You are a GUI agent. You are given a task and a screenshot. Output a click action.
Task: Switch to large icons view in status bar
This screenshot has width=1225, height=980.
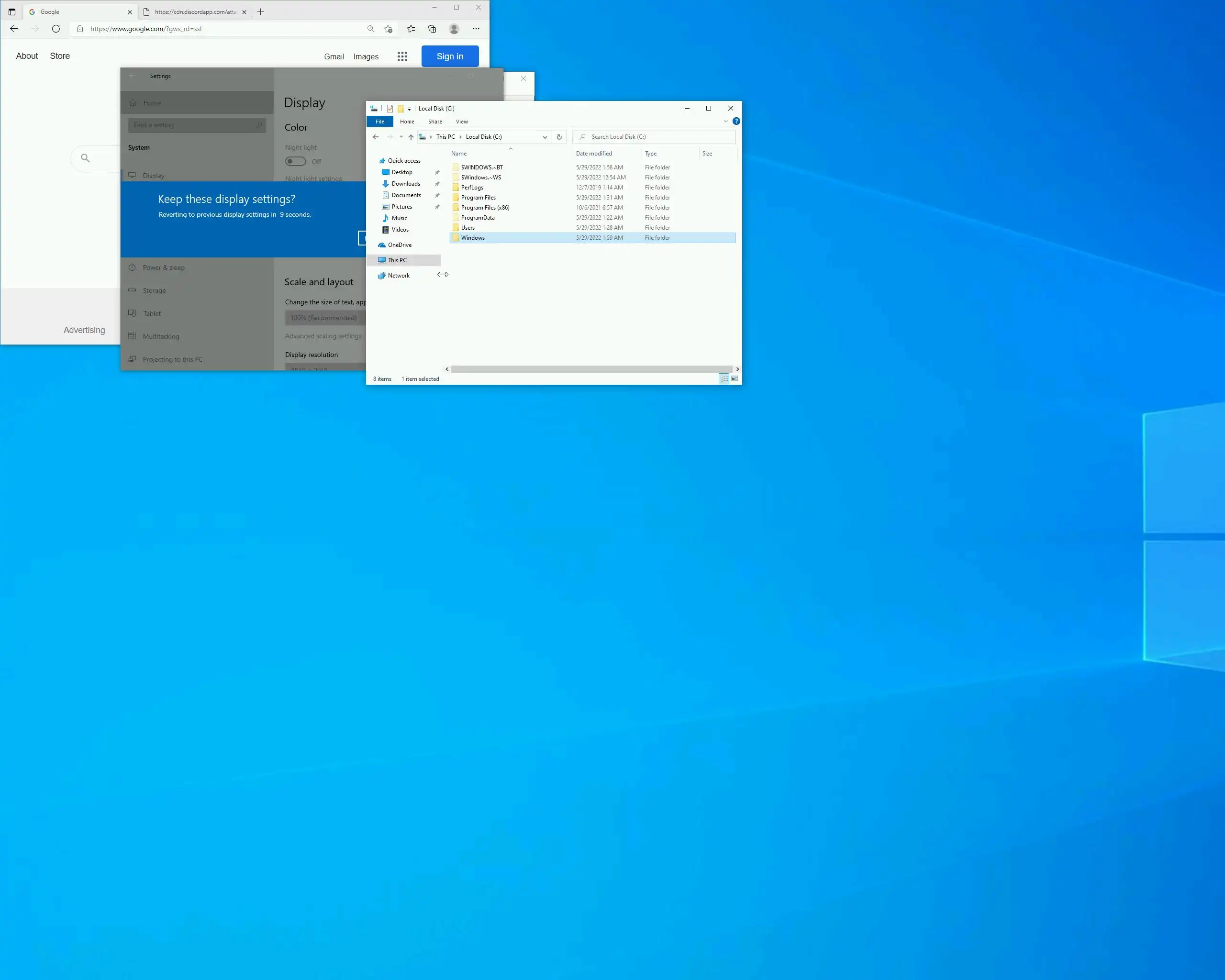click(x=735, y=379)
